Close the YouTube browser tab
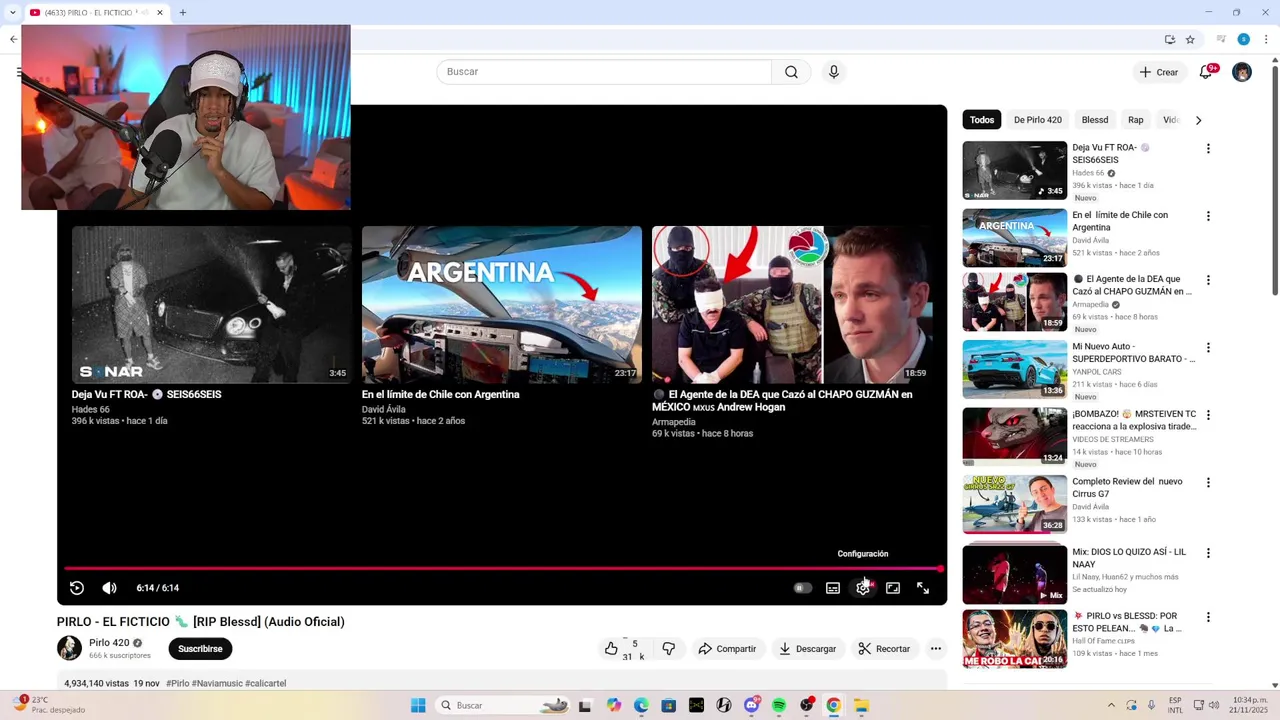 pos(160,13)
